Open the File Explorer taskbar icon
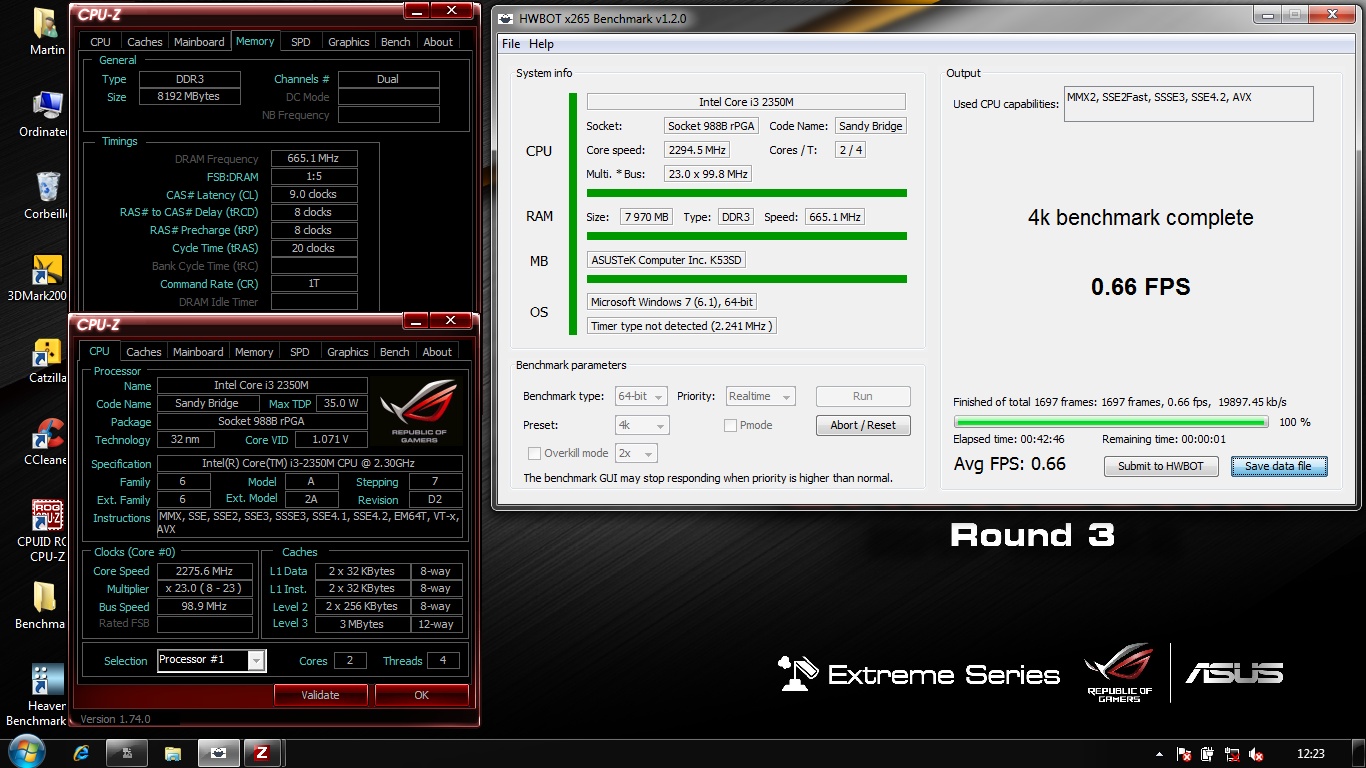 point(172,754)
